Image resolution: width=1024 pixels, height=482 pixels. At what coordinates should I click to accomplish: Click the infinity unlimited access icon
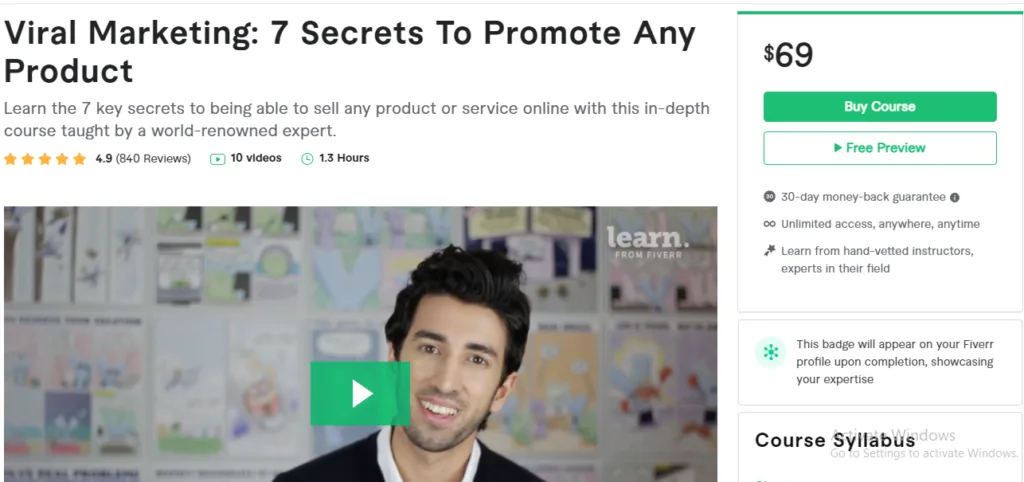coord(769,224)
